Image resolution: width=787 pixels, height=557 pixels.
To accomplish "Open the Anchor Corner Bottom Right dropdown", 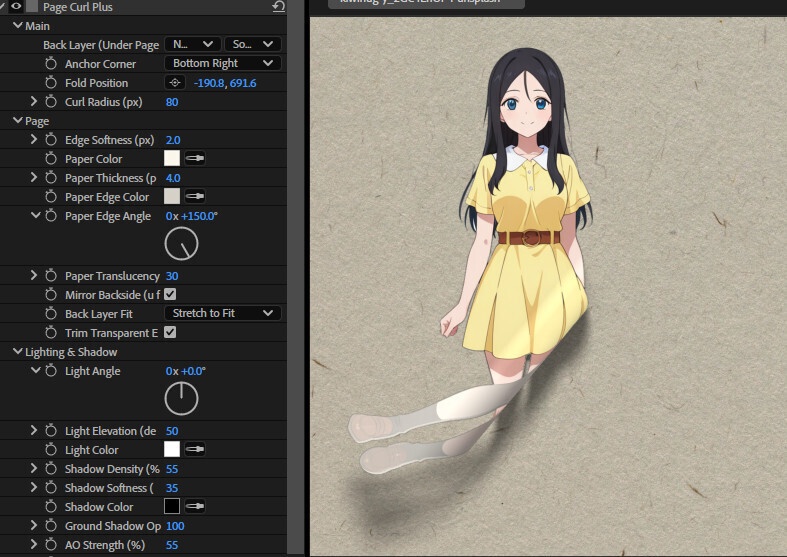I will pos(223,63).
